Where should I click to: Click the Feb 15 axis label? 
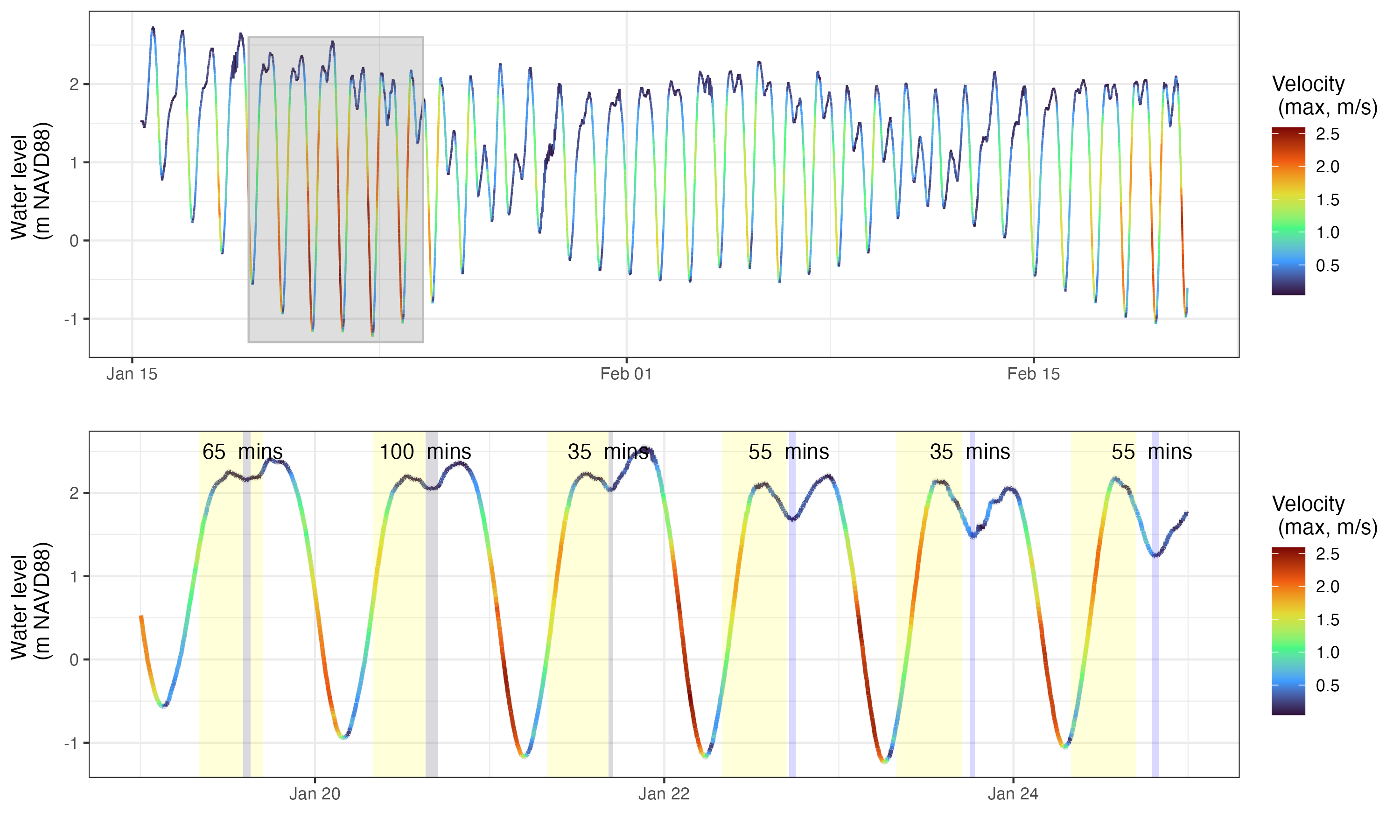pyautogui.click(x=1033, y=374)
